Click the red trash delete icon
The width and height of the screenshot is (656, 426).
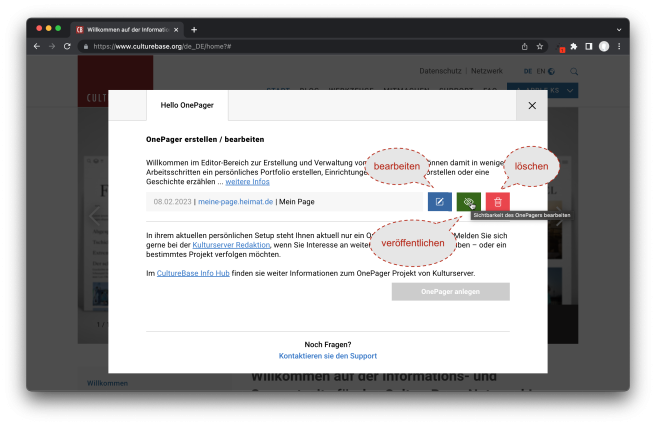click(x=497, y=202)
